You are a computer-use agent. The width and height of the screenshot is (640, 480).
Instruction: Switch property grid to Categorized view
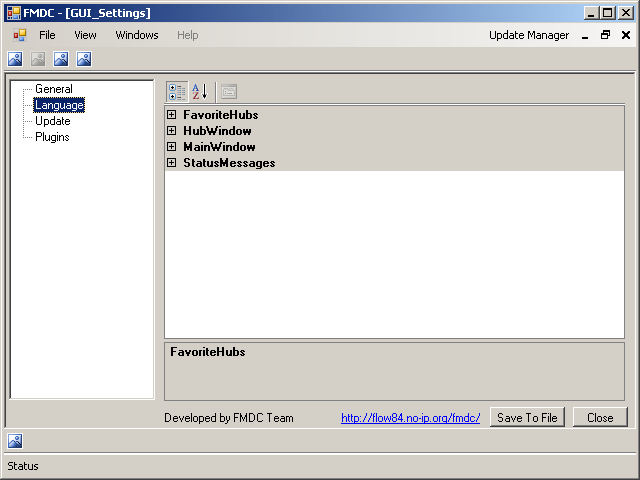pos(177,91)
